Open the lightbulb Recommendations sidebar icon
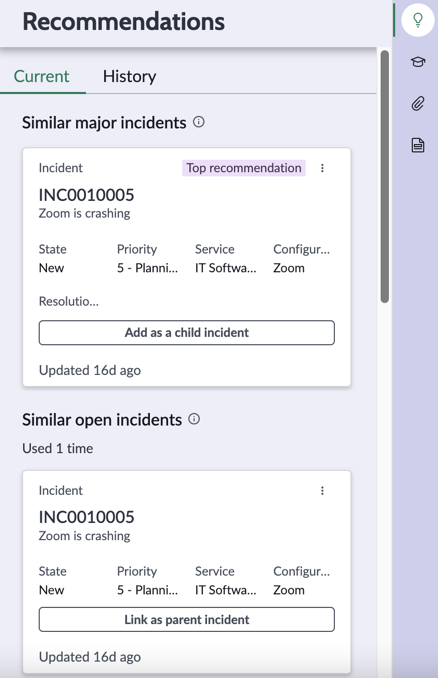 [x=418, y=20]
